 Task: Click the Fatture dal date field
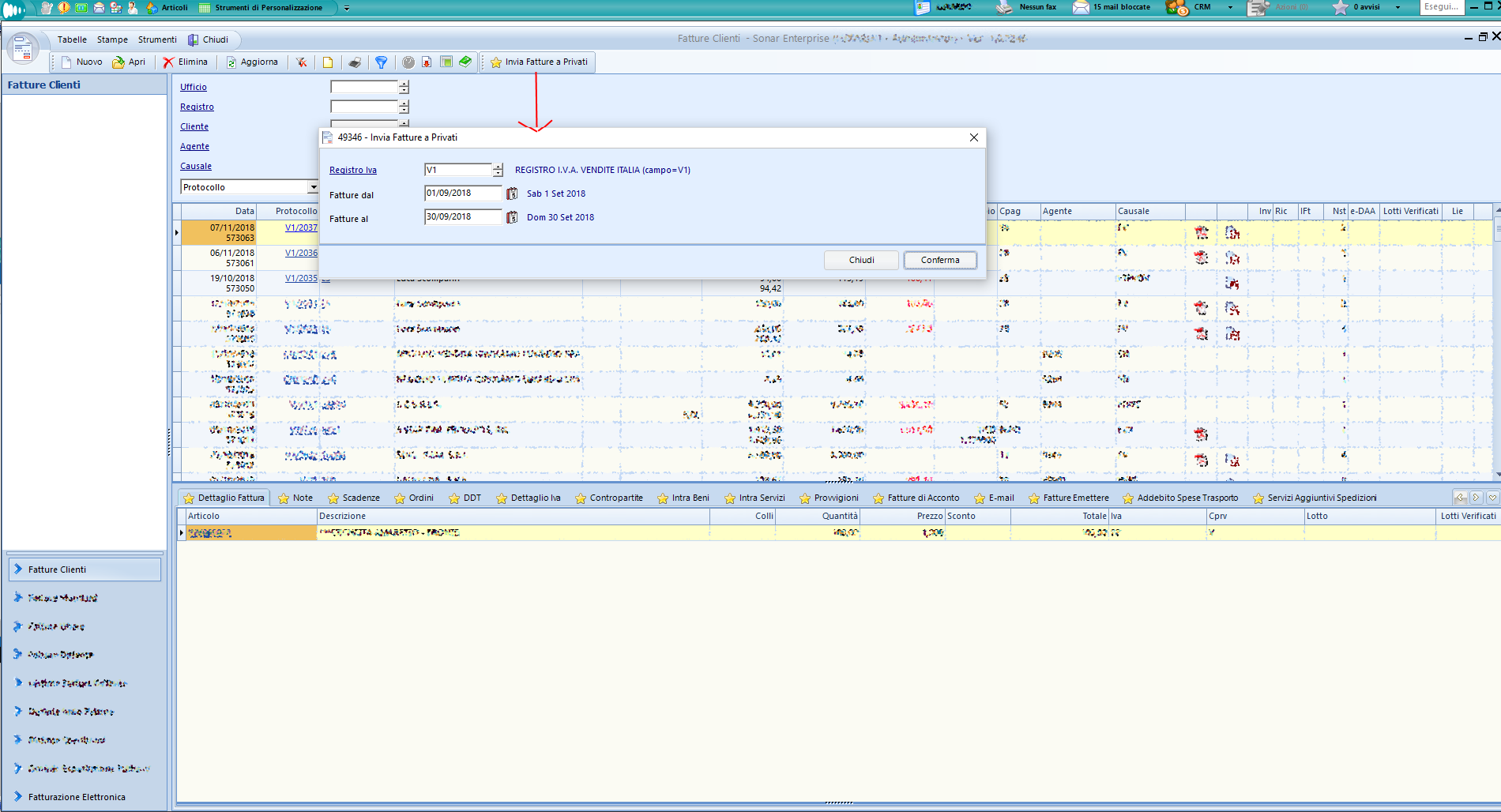(462, 194)
